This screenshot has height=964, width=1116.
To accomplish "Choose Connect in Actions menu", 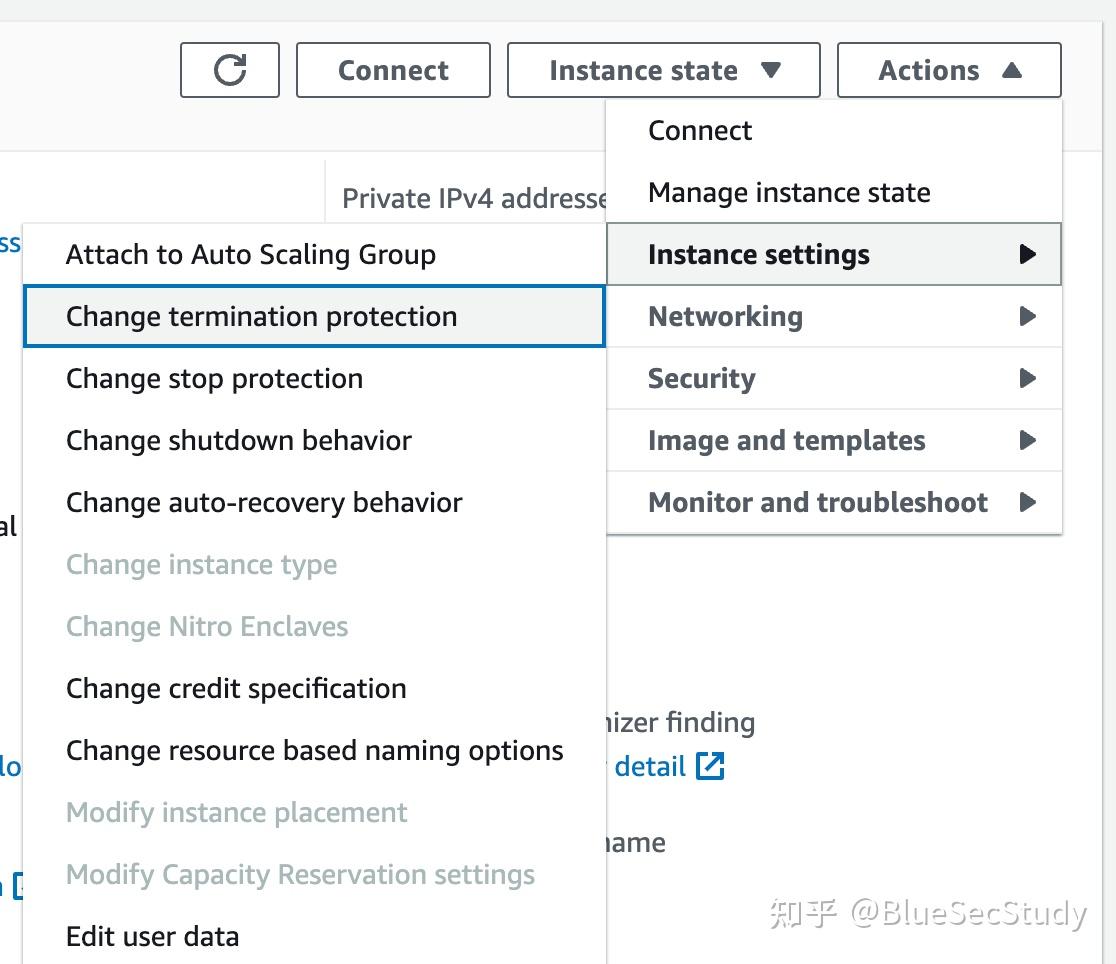I will pos(700,131).
